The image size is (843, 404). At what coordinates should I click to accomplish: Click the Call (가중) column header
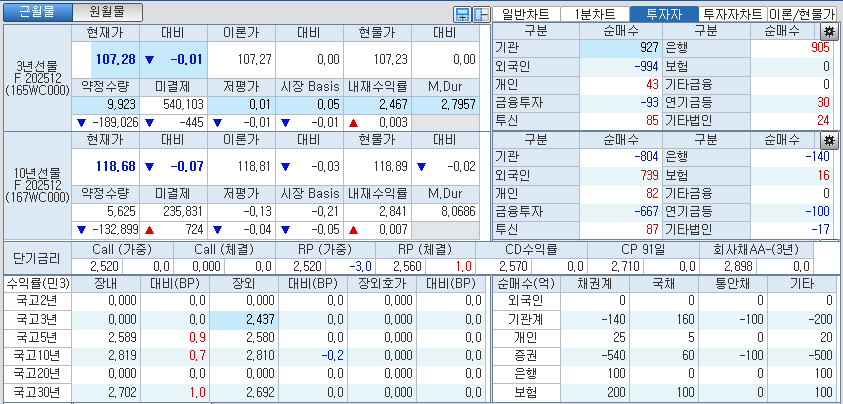pyautogui.click(x=123, y=250)
